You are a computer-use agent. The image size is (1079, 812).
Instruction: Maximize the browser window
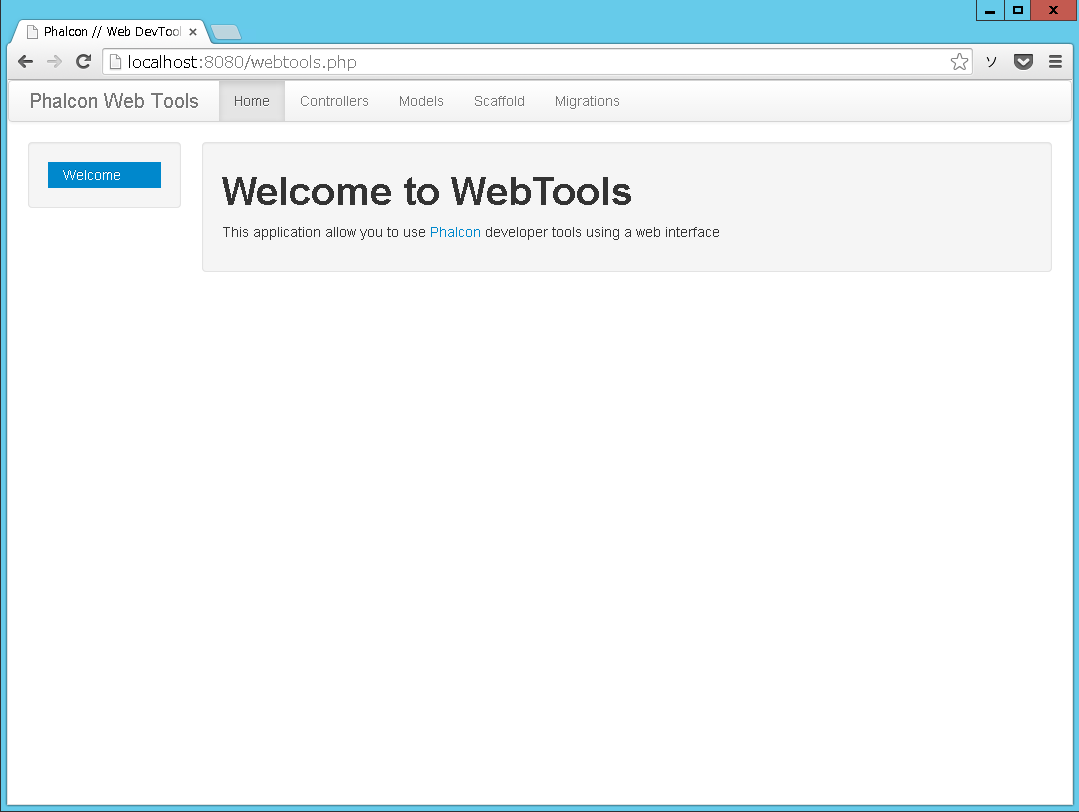click(1018, 10)
